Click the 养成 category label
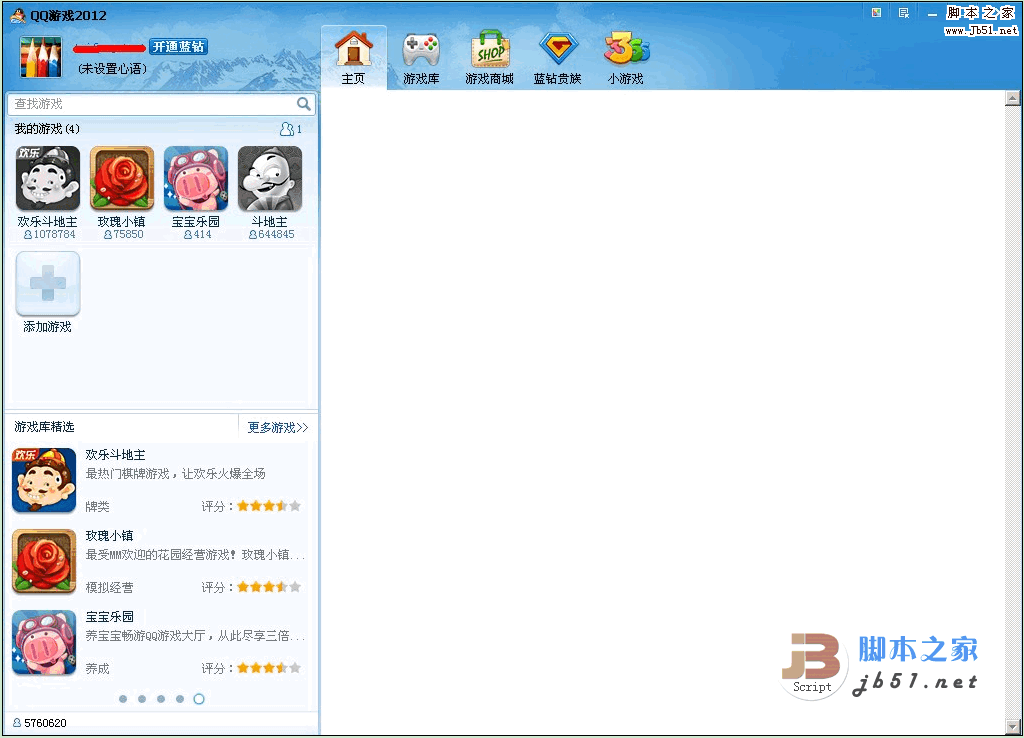 (97, 669)
